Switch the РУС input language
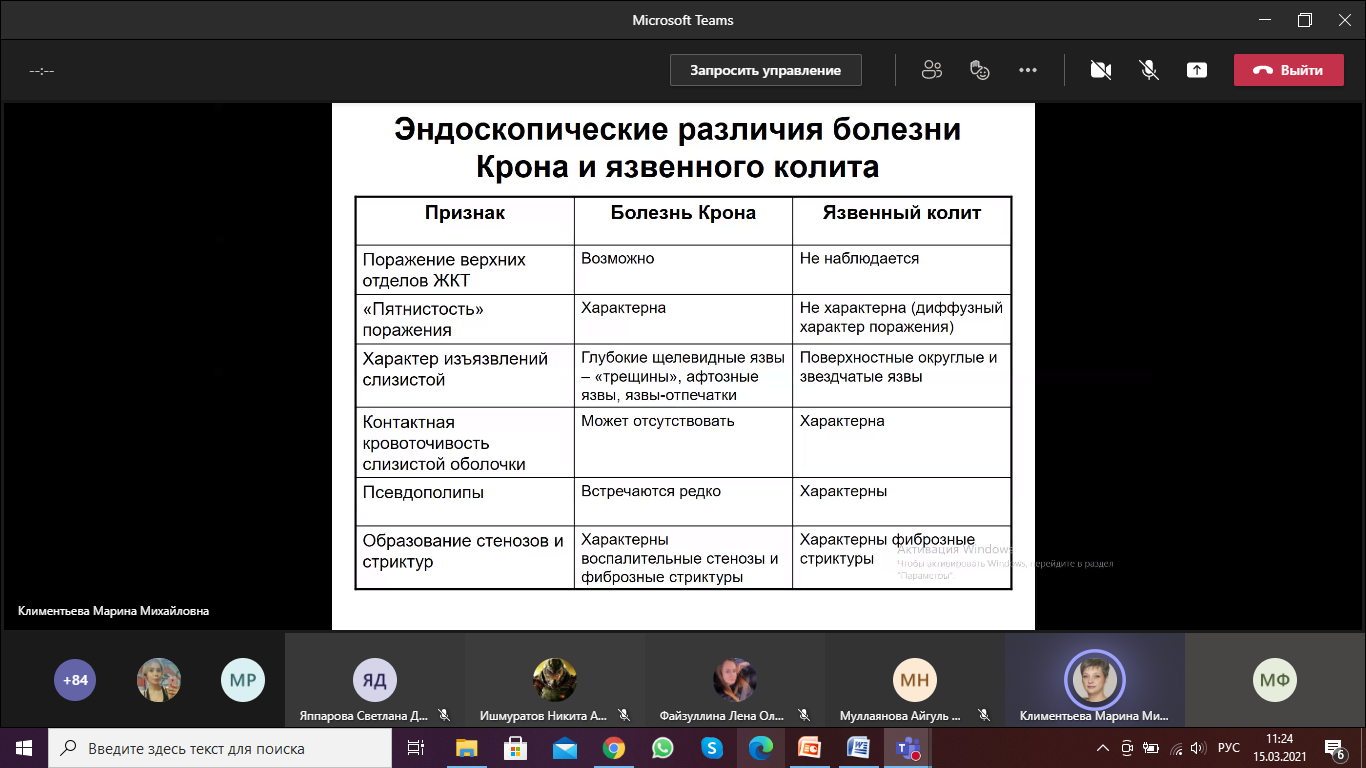This screenshot has width=1366, height=768. (1229, 748)
